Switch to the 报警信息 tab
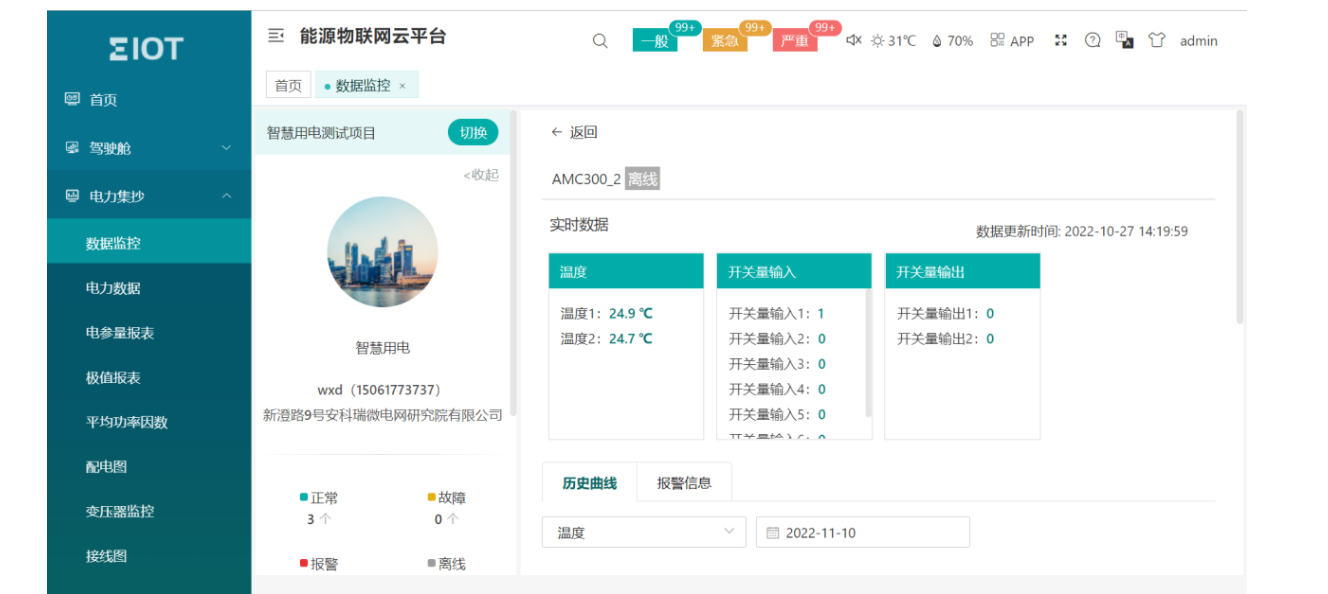1328x594 pixels. (x=684, y=483)
